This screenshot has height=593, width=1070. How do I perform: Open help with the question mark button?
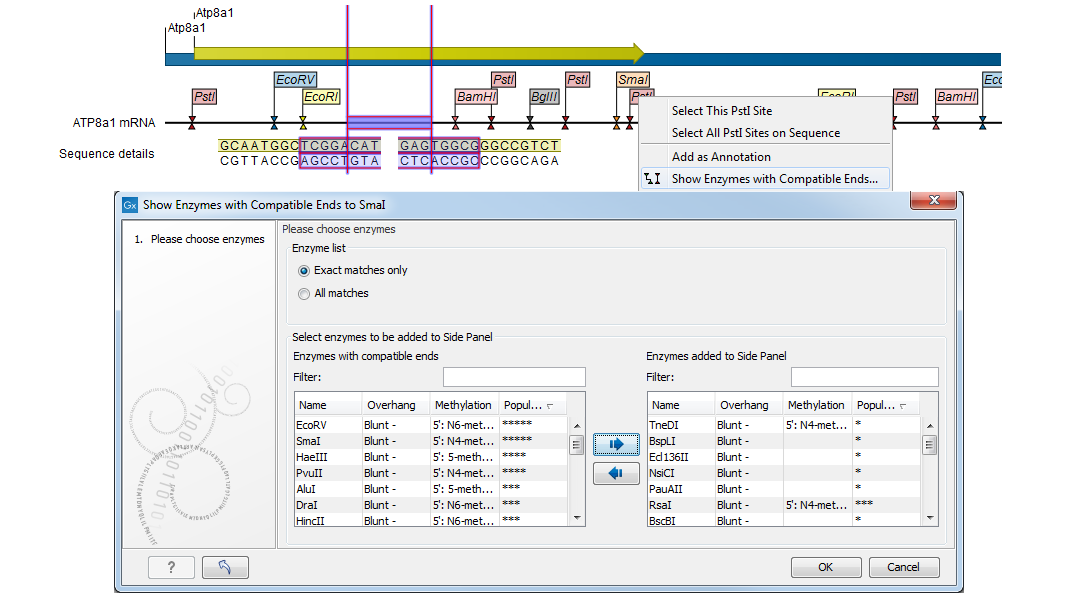pos(171,567)
